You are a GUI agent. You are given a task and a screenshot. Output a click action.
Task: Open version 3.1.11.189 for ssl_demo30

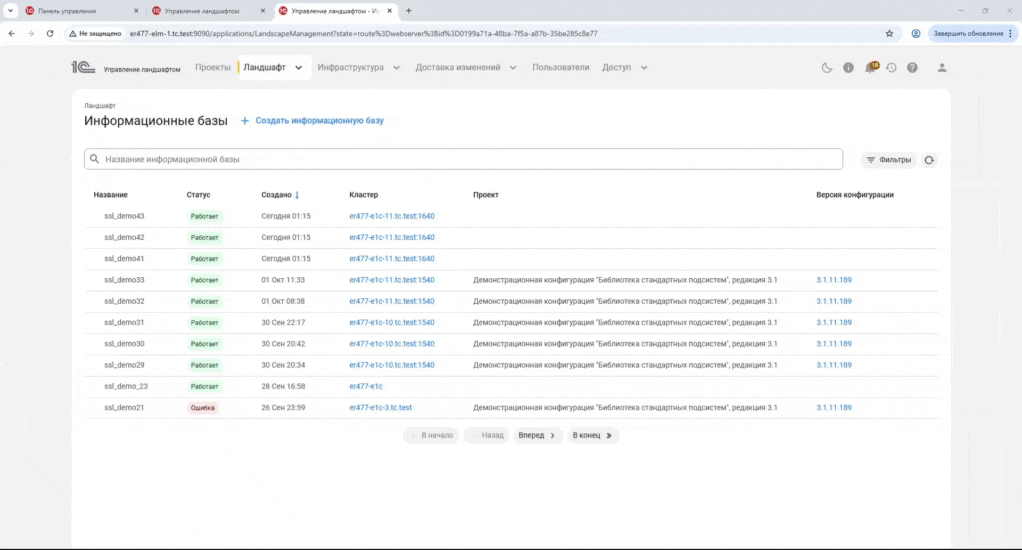point(834,343)
